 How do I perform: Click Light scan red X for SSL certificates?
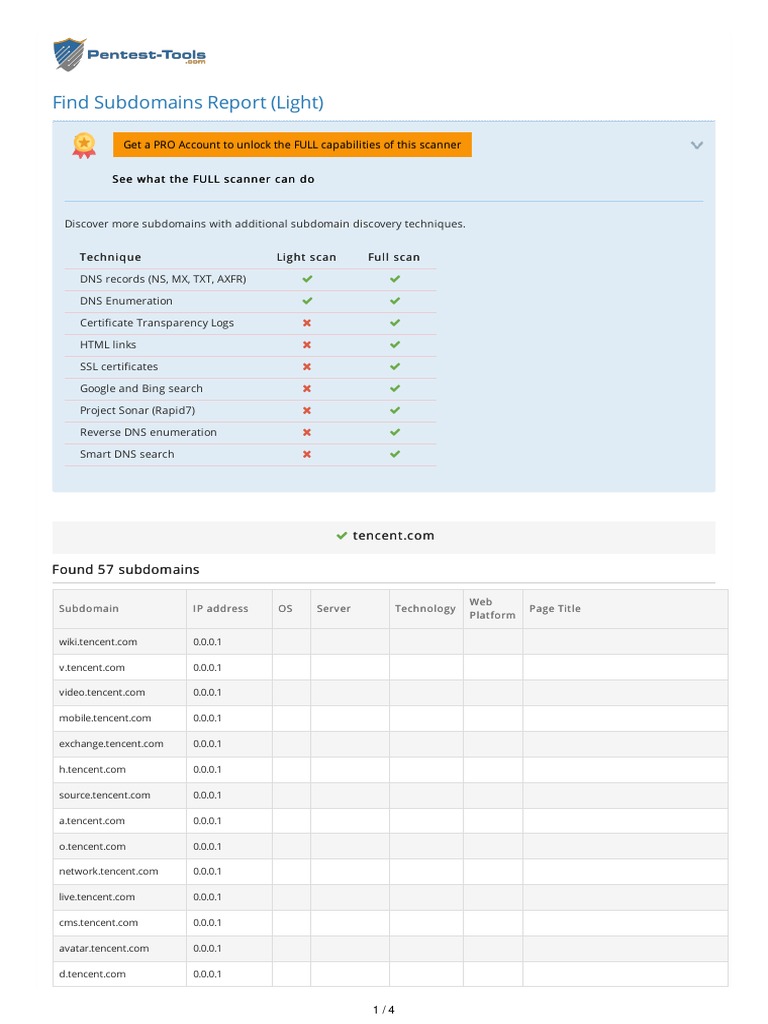pyautogui.click(x=307, y=367)
